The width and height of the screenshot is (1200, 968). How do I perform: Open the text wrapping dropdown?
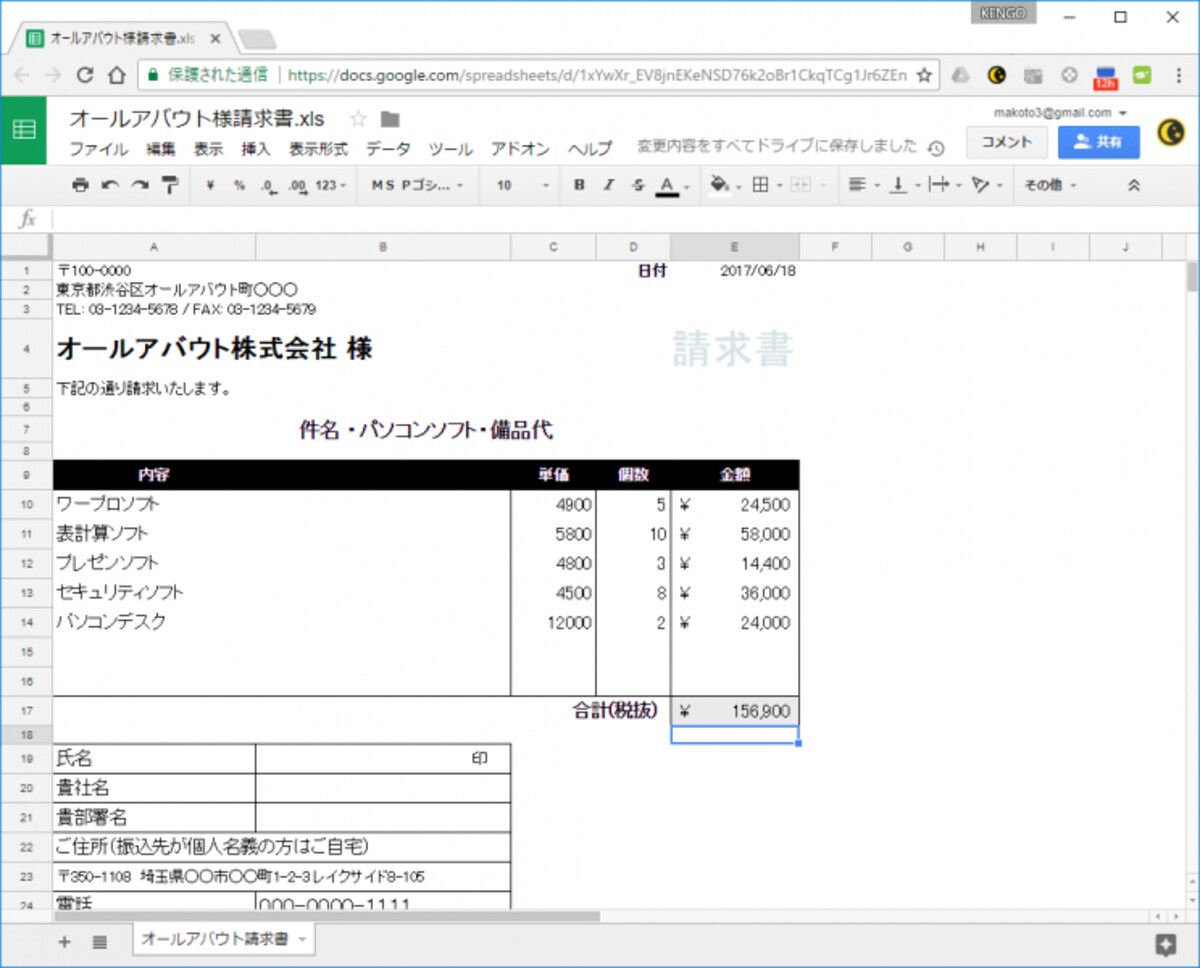click(944, 185)
